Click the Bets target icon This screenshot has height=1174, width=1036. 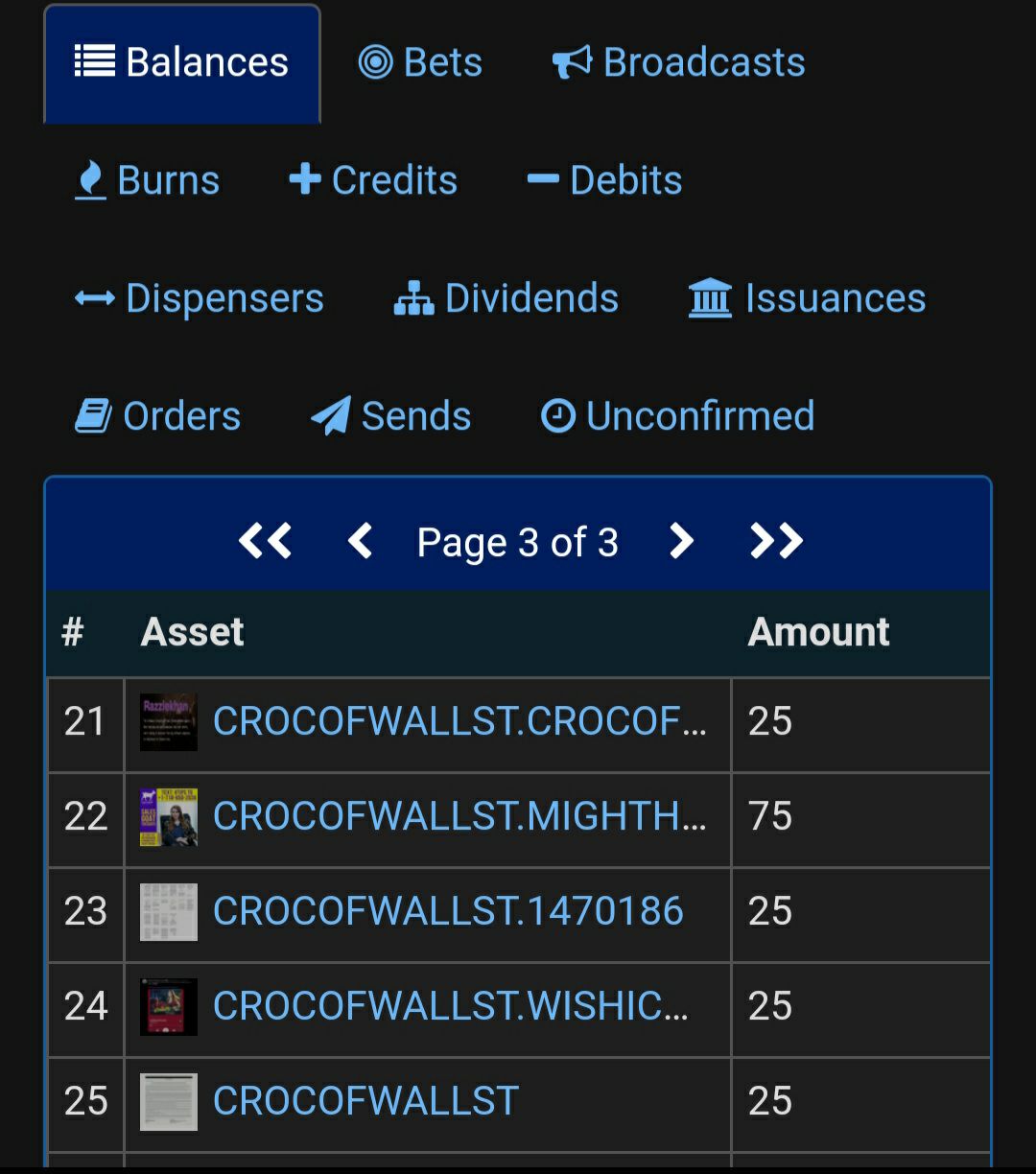pyautogui.click(x=375, y=62)
